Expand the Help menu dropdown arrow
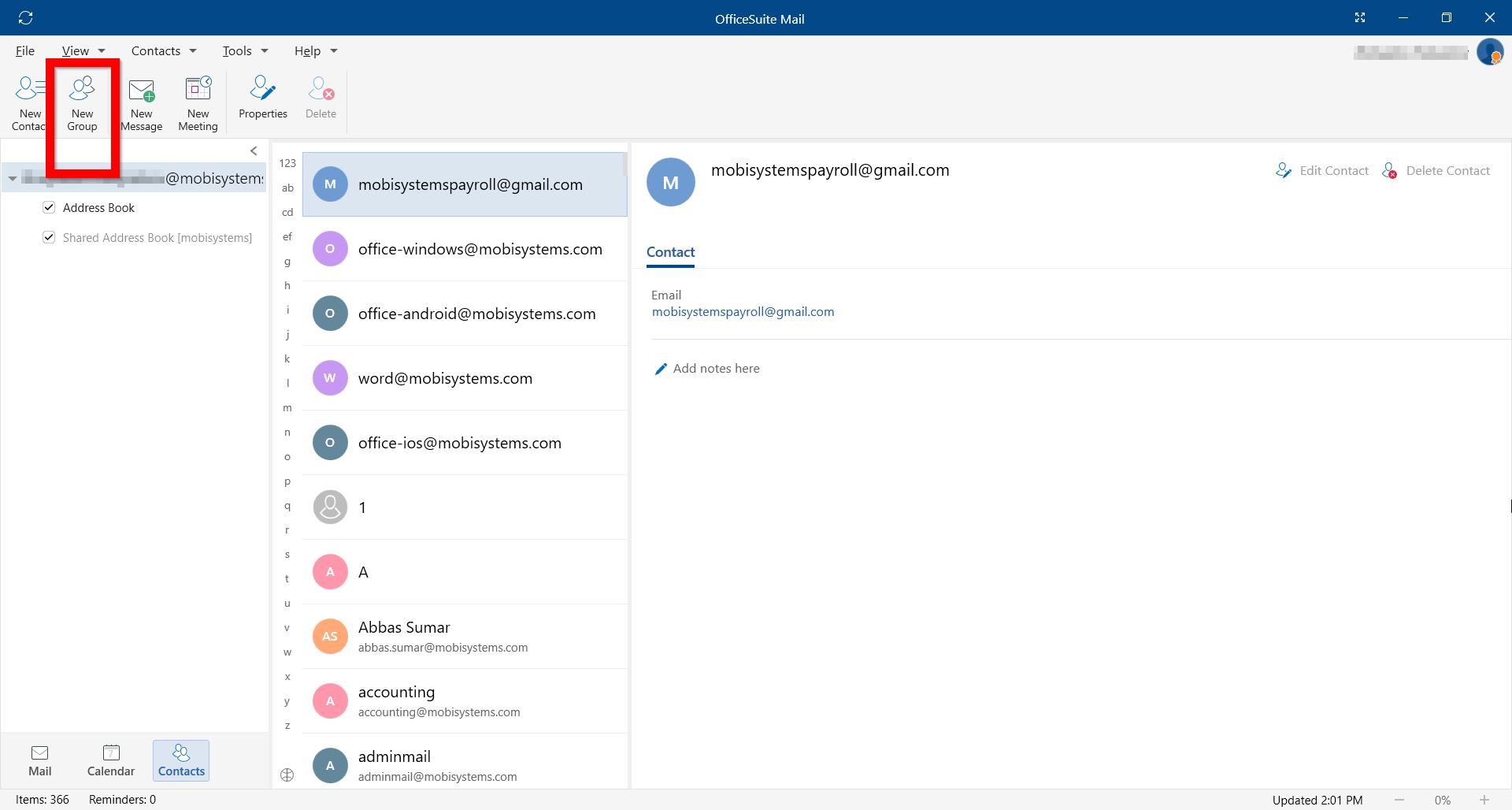The width and height of the screenshot is (1512, 810). 334,51
